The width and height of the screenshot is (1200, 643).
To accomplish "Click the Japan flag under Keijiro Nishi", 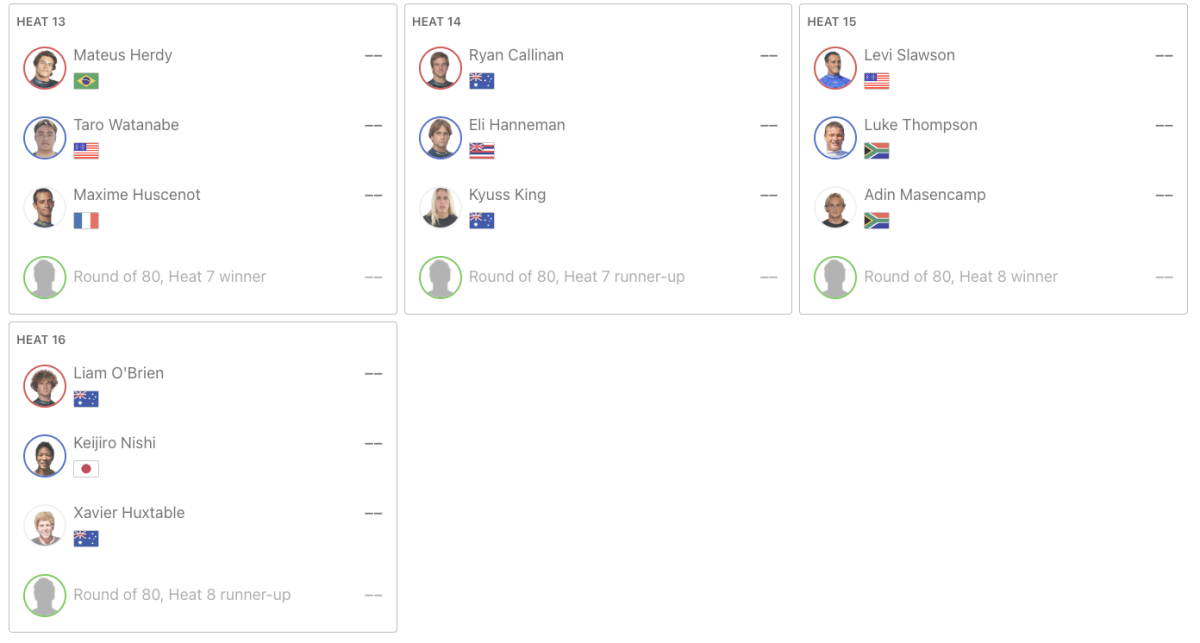I will [x=86, y=469].
